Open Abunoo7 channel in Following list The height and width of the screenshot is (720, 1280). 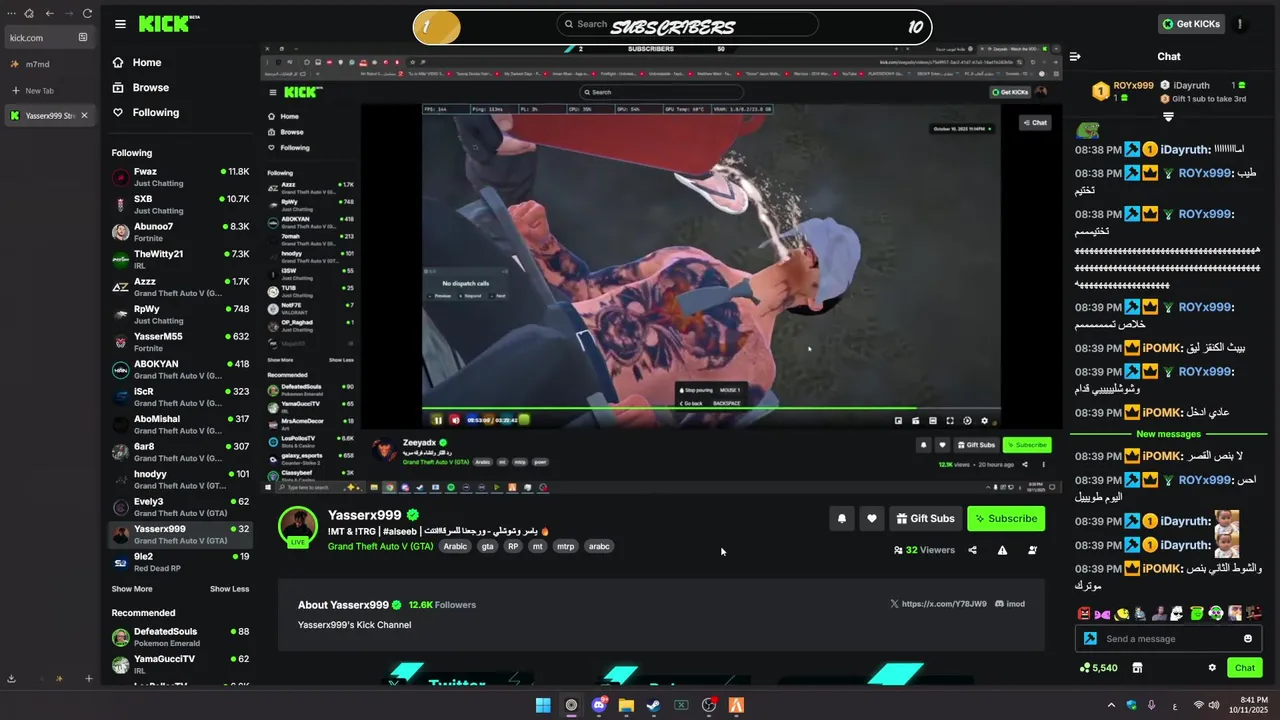click(x=180, y=232)
